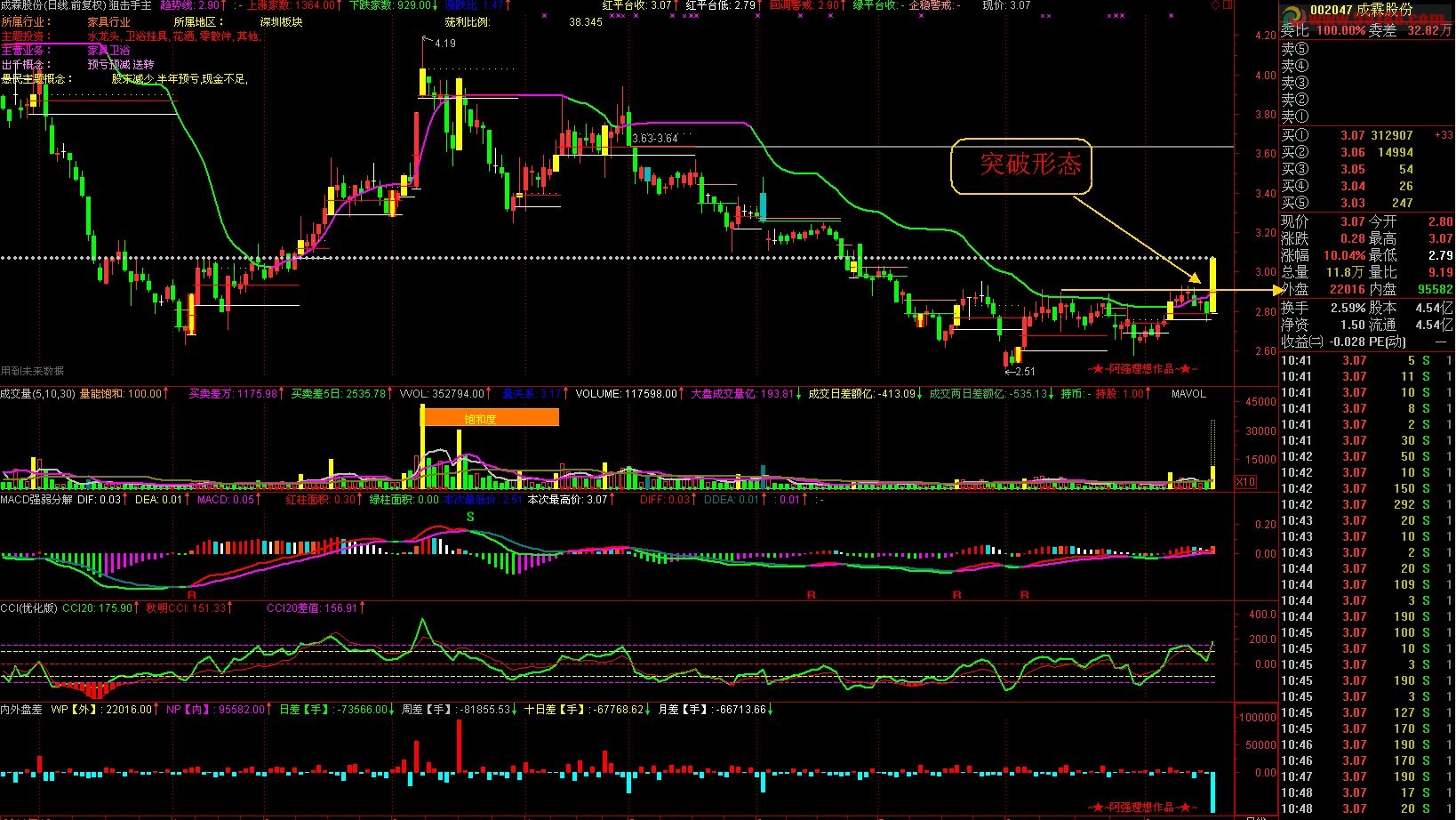Select the 买④ 3.04 26 row
The width and height of the screenshot is (1456, 820).
click(1367, 186)
